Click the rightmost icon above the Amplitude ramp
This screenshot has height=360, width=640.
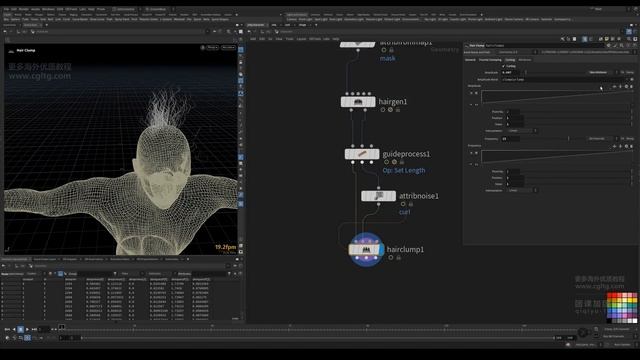[631, 87]
